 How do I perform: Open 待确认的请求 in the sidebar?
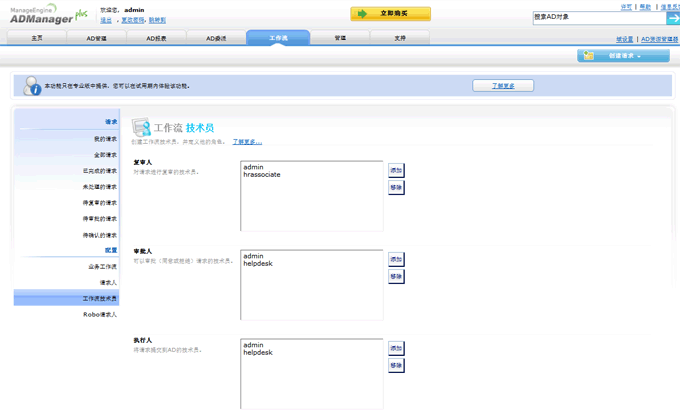click(x=100, y=235)
